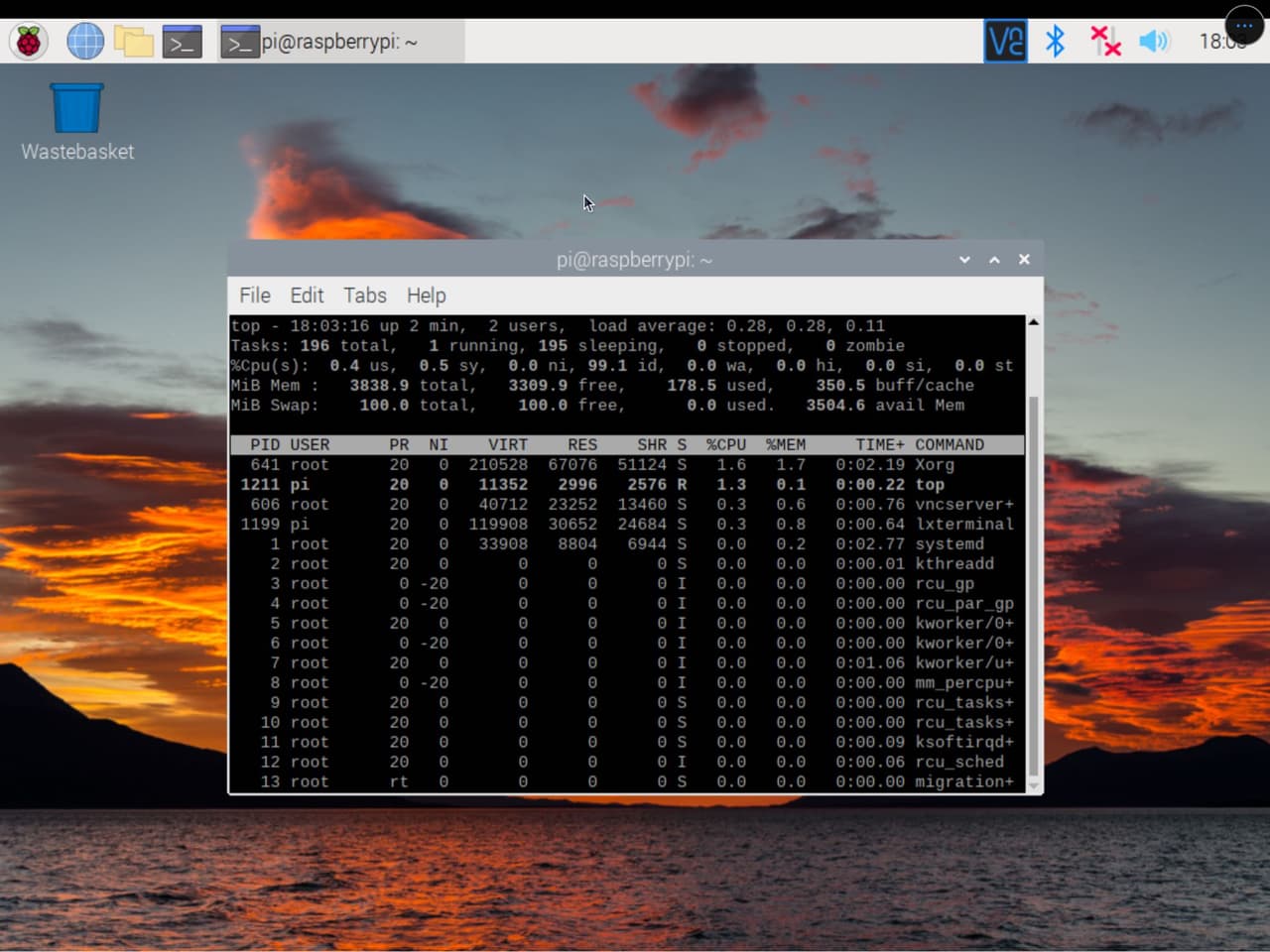The image size is (1270, 952).
Task: Open the Tabs menu in the terminal
Action: pos(365,296)
